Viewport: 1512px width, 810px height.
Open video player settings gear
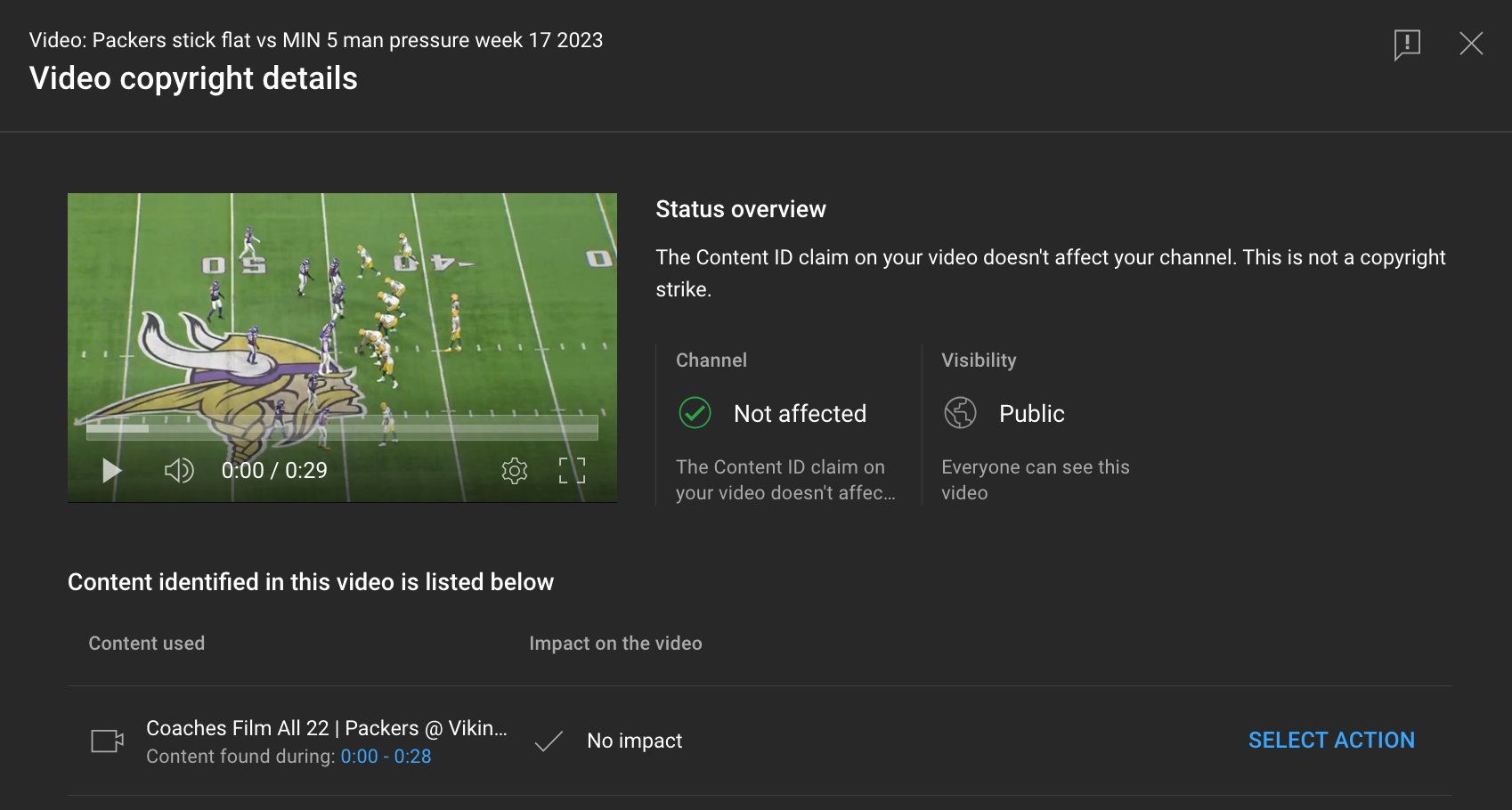[515, 470]
